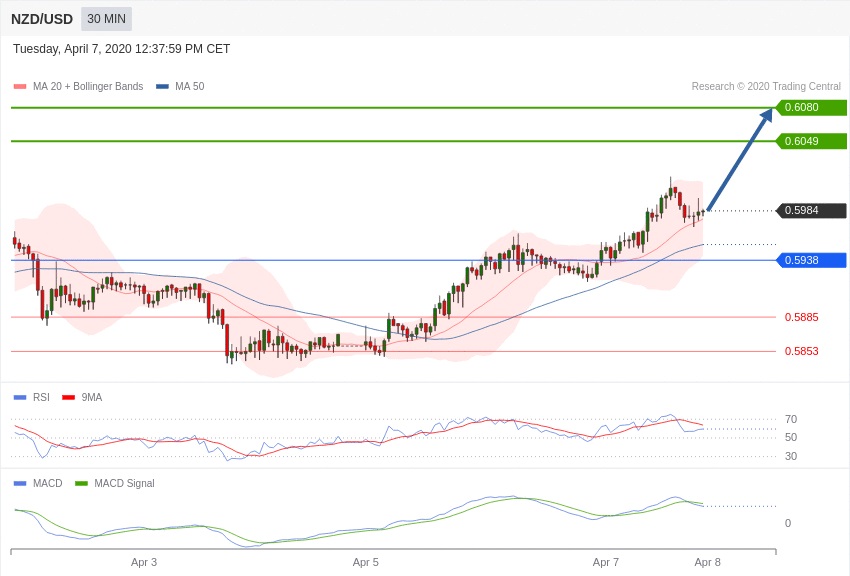Select the 30 MIN timeframe button
The width and height of the screenshot is (850, 576).
coord(106,19)
